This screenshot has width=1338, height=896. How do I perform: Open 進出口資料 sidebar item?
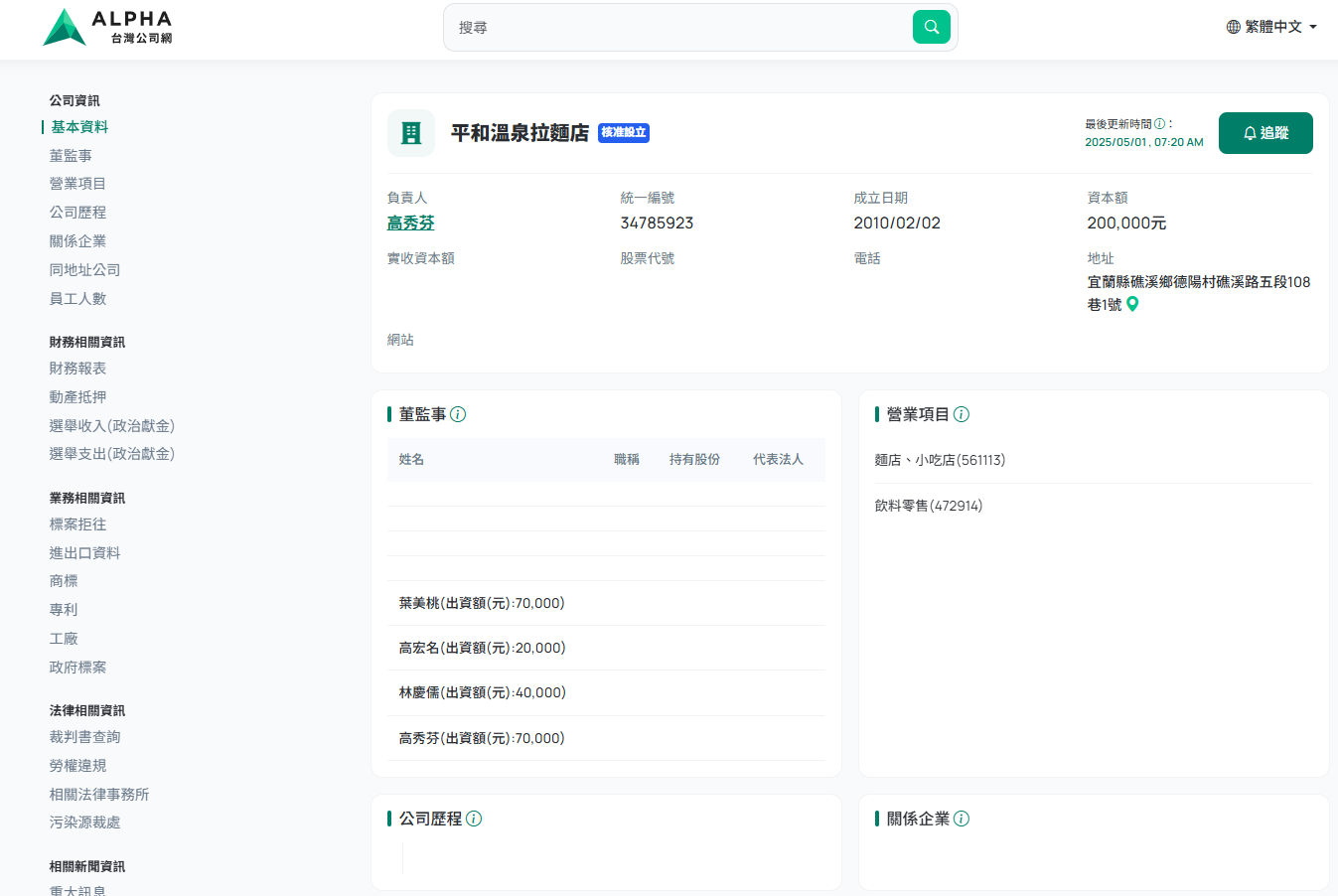(x=84, y=553)
